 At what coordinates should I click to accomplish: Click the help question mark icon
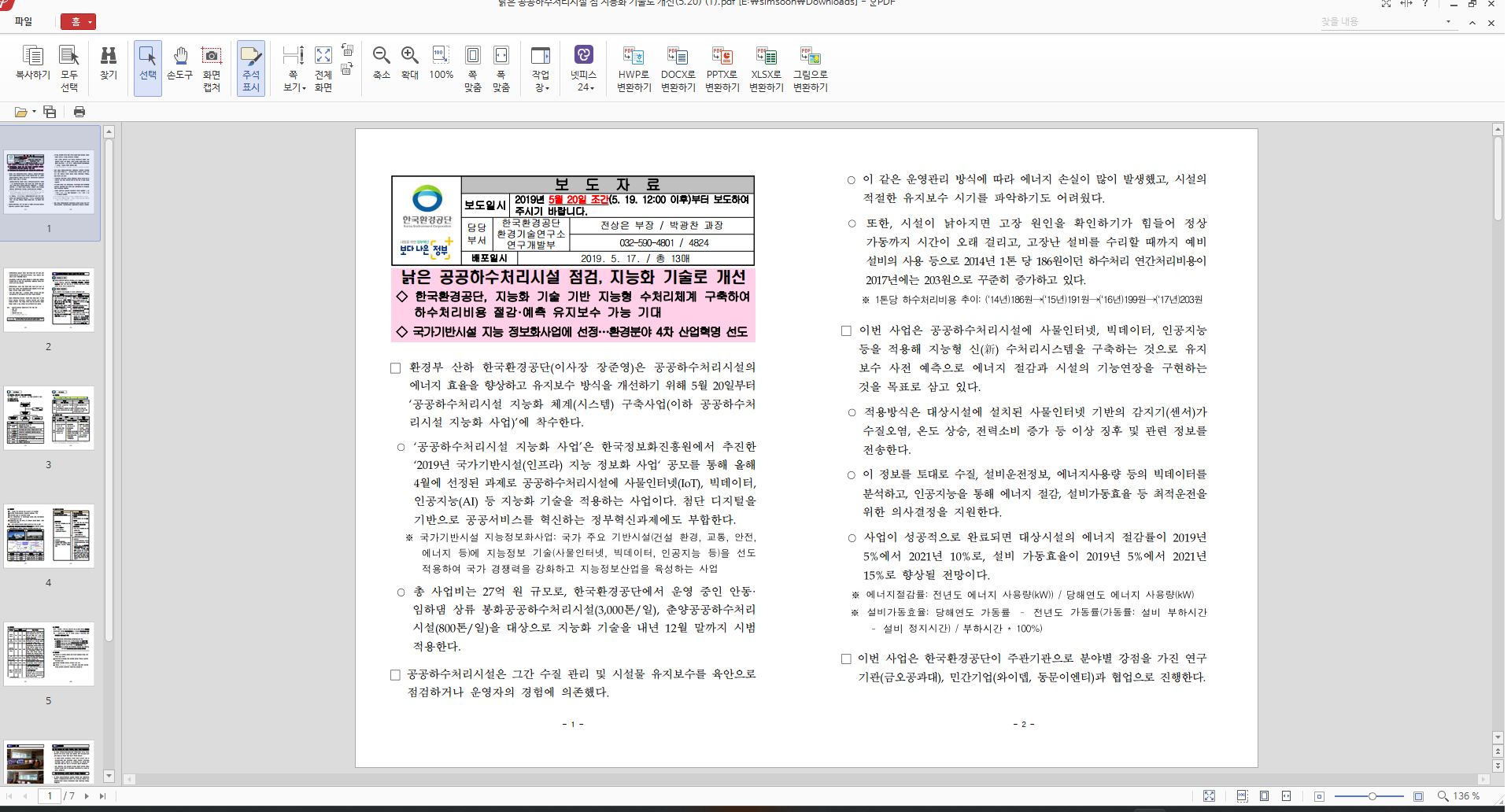coord(1425,4)
